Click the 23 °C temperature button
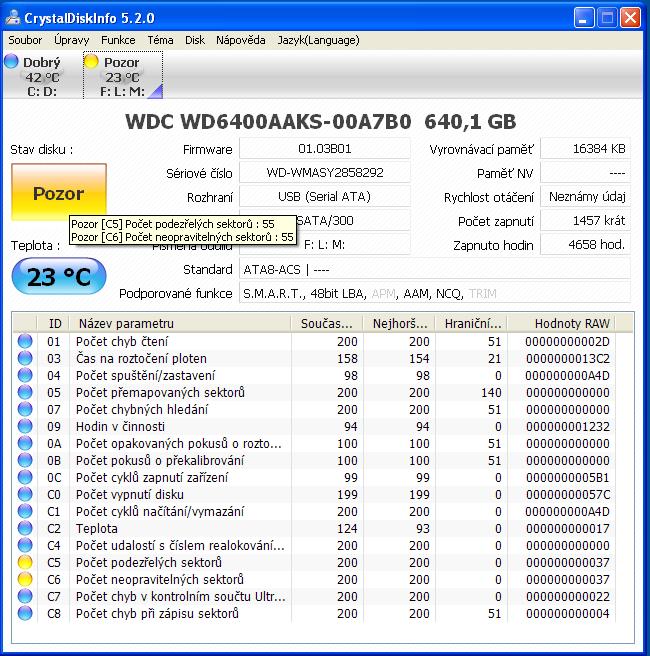The width and height of the screenshot is (650, 656). click(59, 276)
